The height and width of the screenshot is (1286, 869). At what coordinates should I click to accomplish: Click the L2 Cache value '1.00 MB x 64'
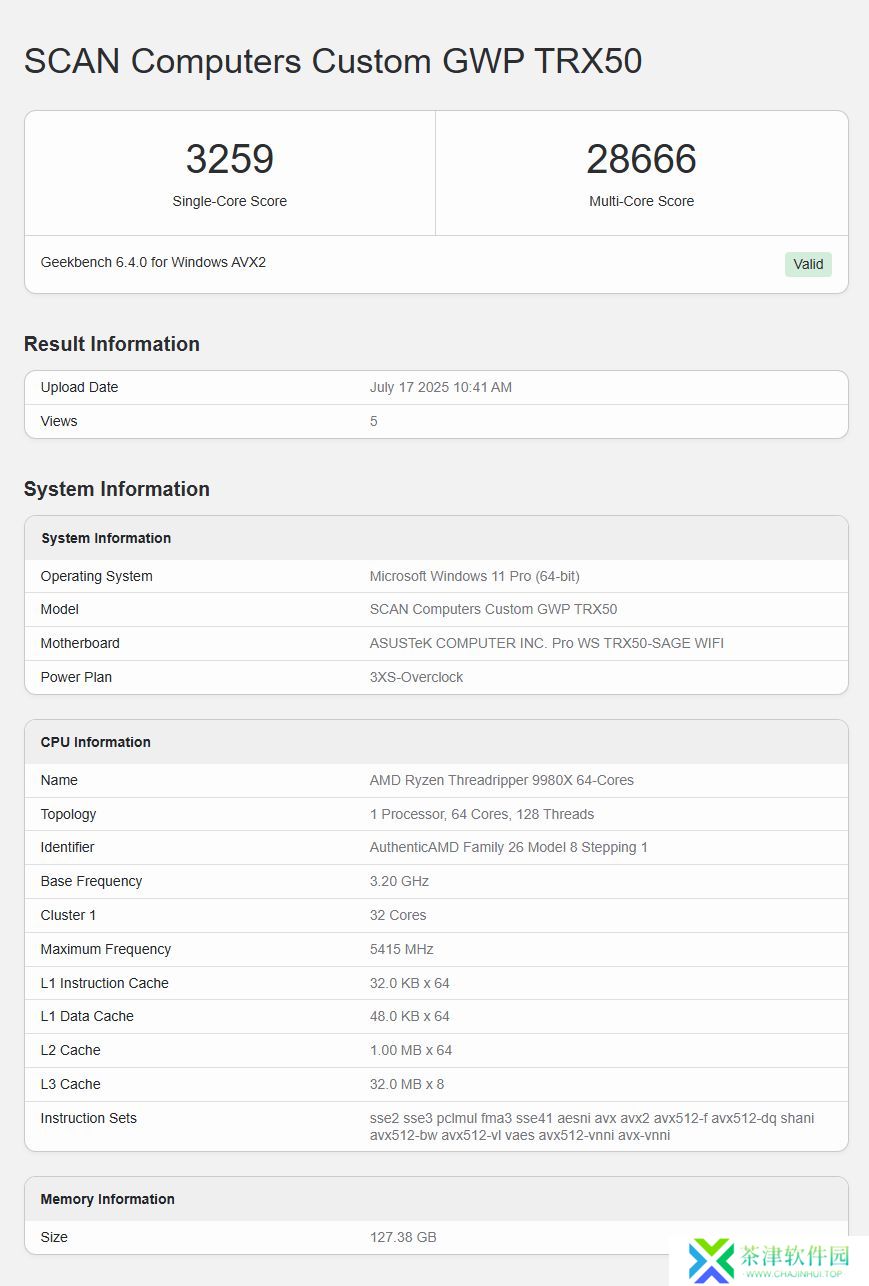tap(411, 1050)
